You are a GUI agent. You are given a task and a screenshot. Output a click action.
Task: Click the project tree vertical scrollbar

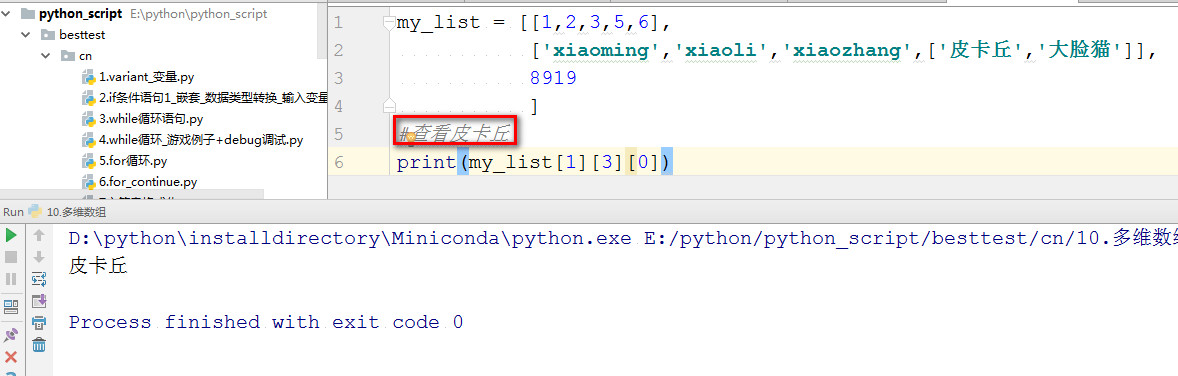[322, 30]
